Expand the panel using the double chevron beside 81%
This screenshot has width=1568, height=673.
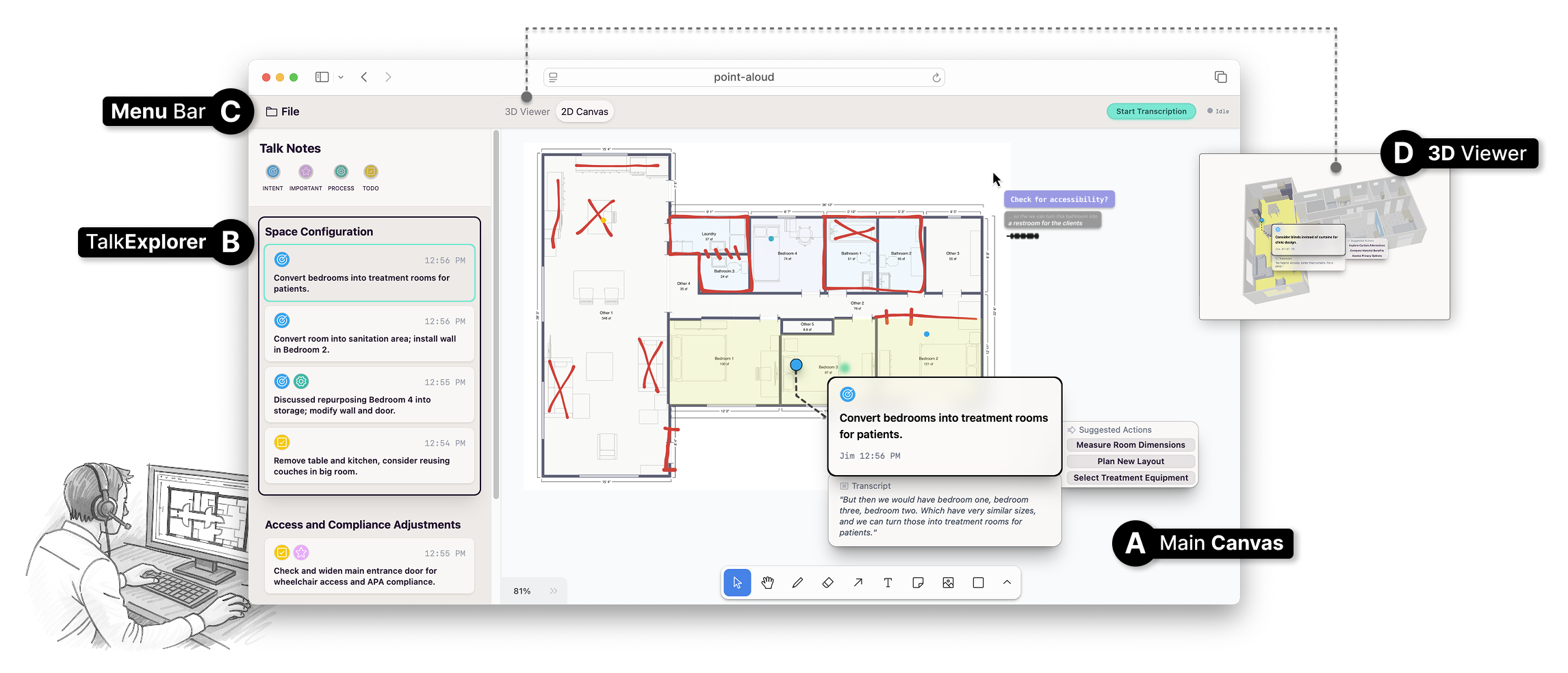554,591
